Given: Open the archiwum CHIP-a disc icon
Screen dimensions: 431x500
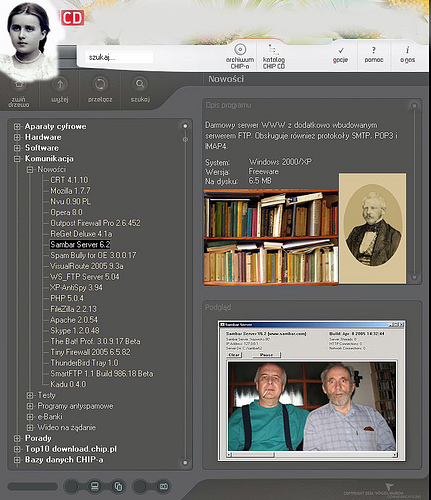Looking at the screenshot, I should 239,50.
